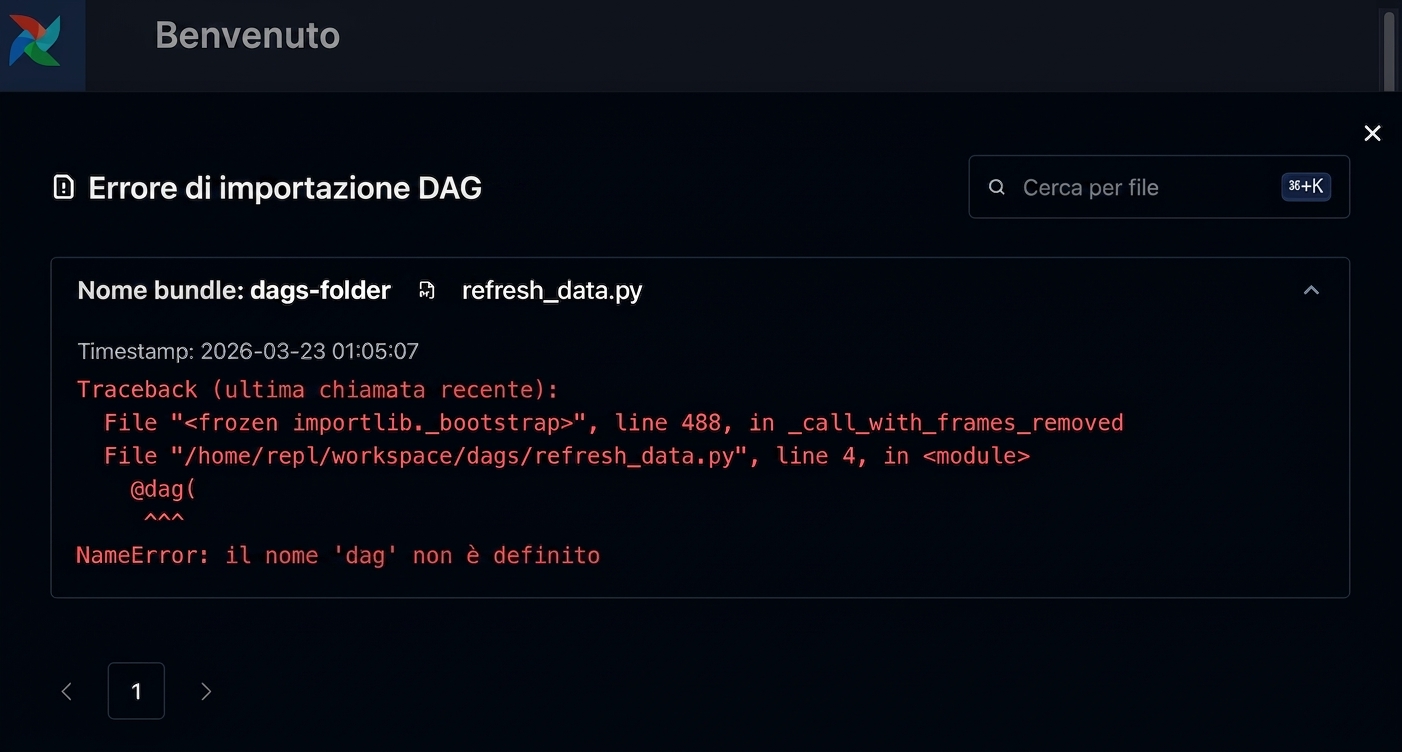Click the refresh_data.py file name

(552, 290)
